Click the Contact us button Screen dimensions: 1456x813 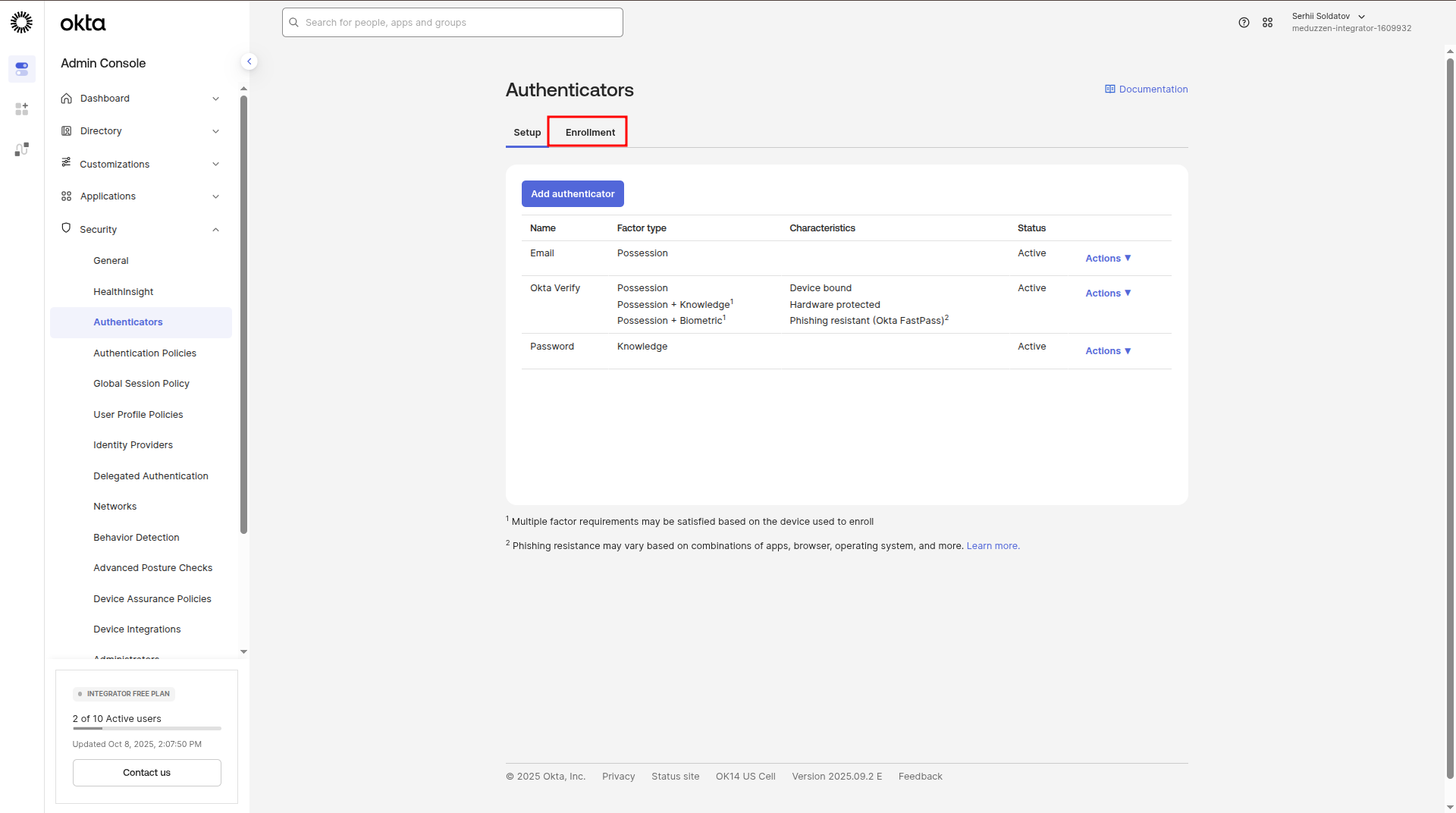(x=147, y=773)
